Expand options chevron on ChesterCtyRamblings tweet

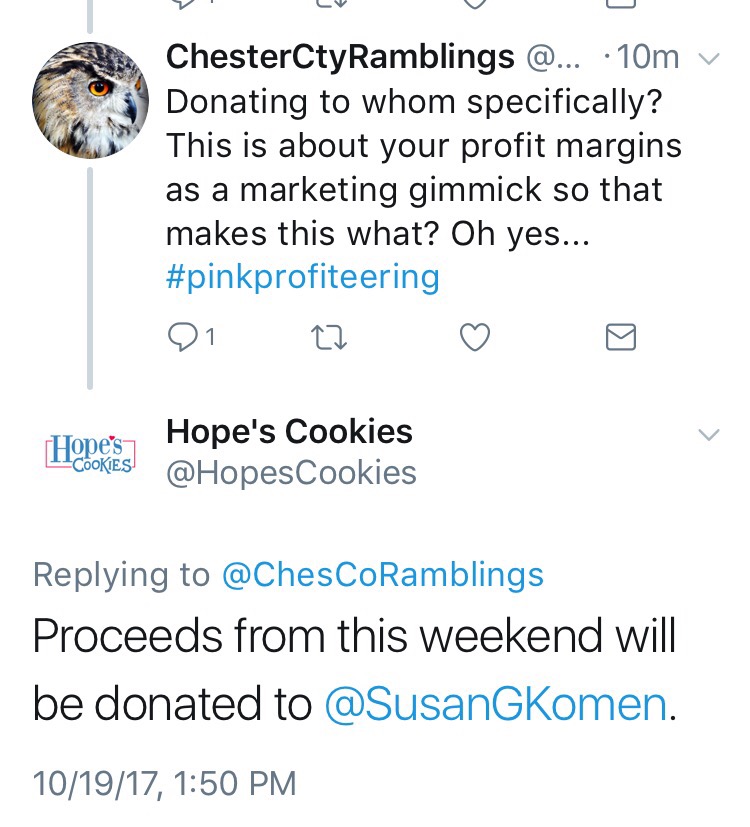pyautogui.click(x=708, y=58)
